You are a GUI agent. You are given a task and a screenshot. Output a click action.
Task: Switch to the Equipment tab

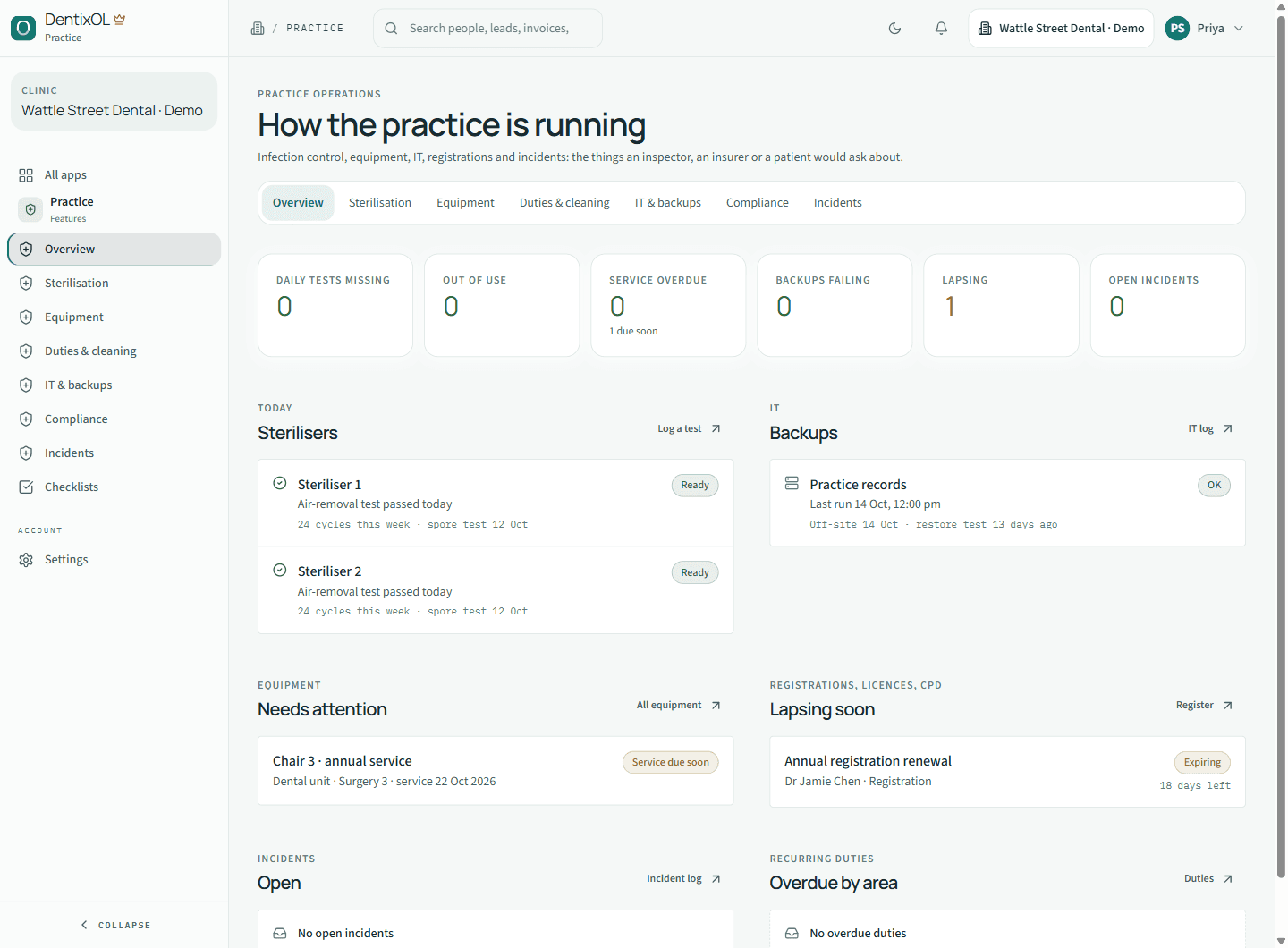click(x=465, y=203)
